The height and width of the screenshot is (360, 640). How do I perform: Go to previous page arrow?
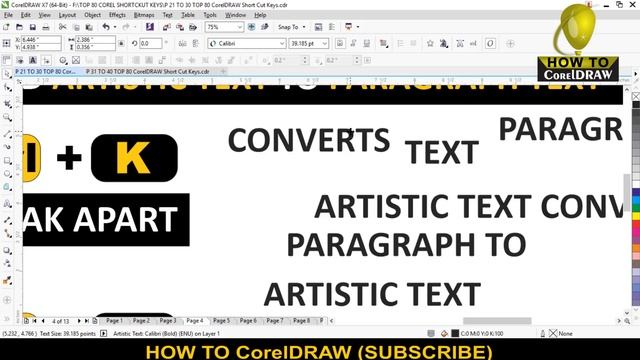42,321
